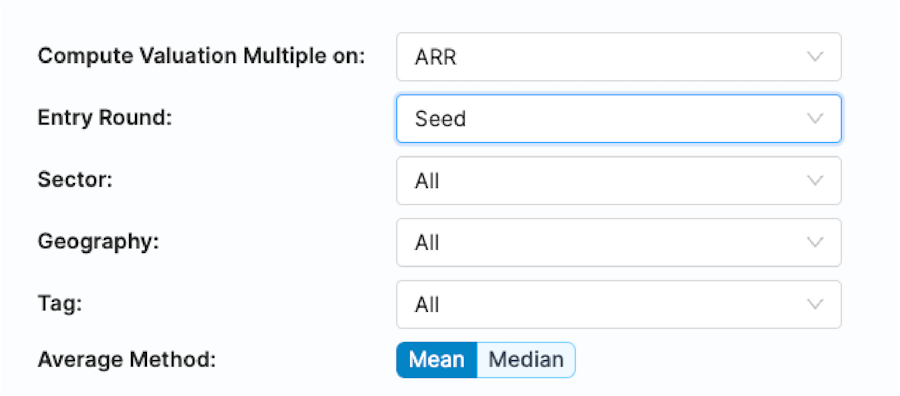Click the selected 'Seed' value text

click(440, 119)
